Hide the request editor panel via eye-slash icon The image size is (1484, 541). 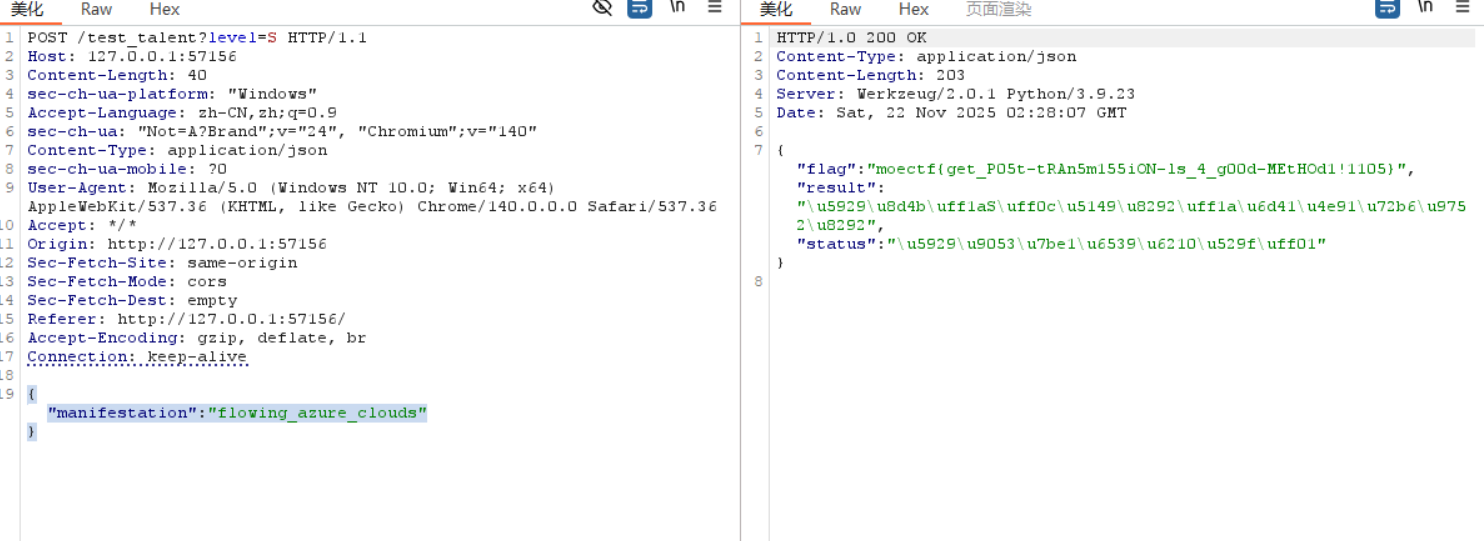pos(602,8)
